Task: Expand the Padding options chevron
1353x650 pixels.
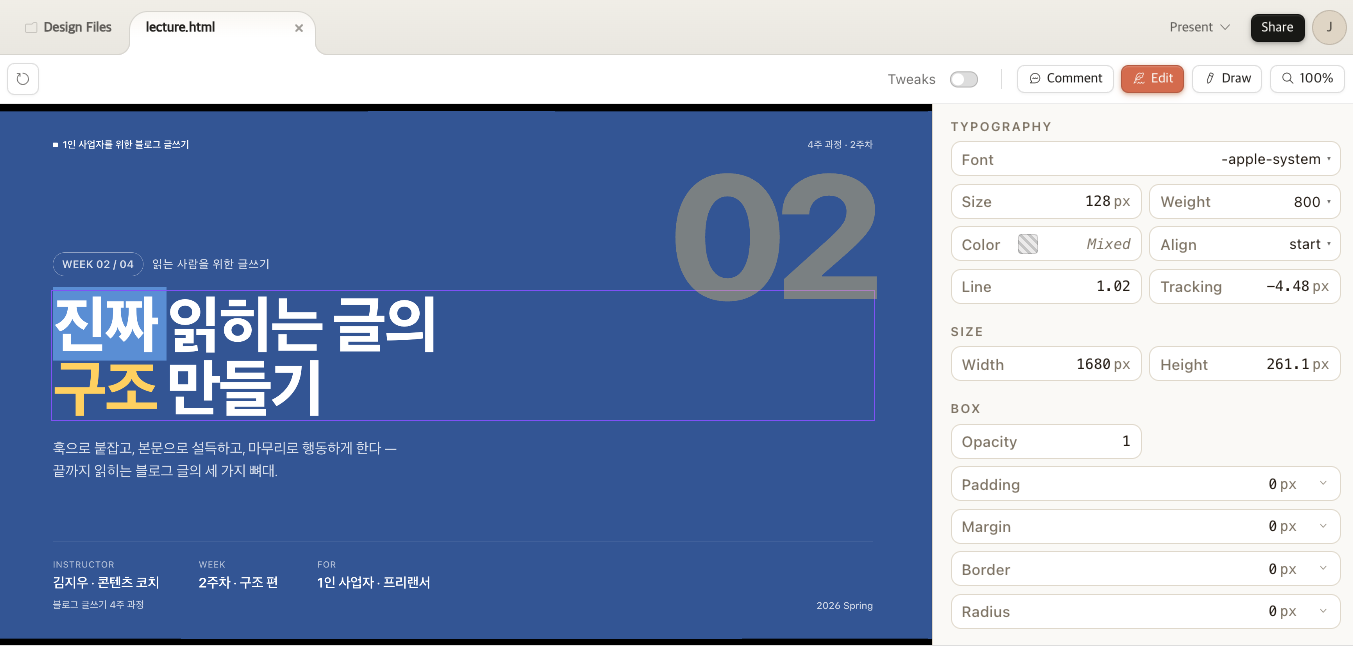Action: point(1323,484)
